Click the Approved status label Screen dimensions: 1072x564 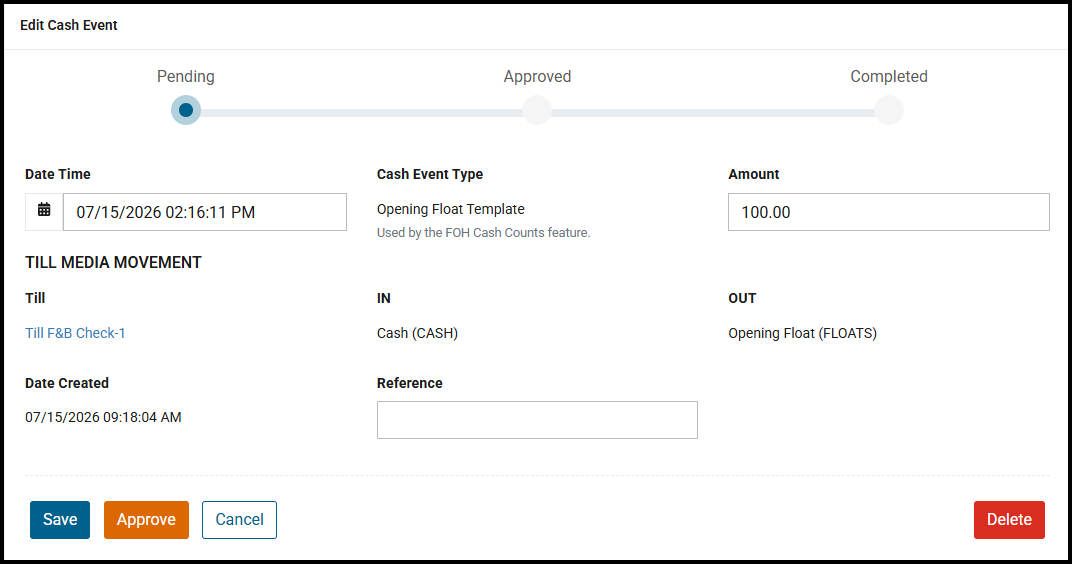[x=537, y=77]
